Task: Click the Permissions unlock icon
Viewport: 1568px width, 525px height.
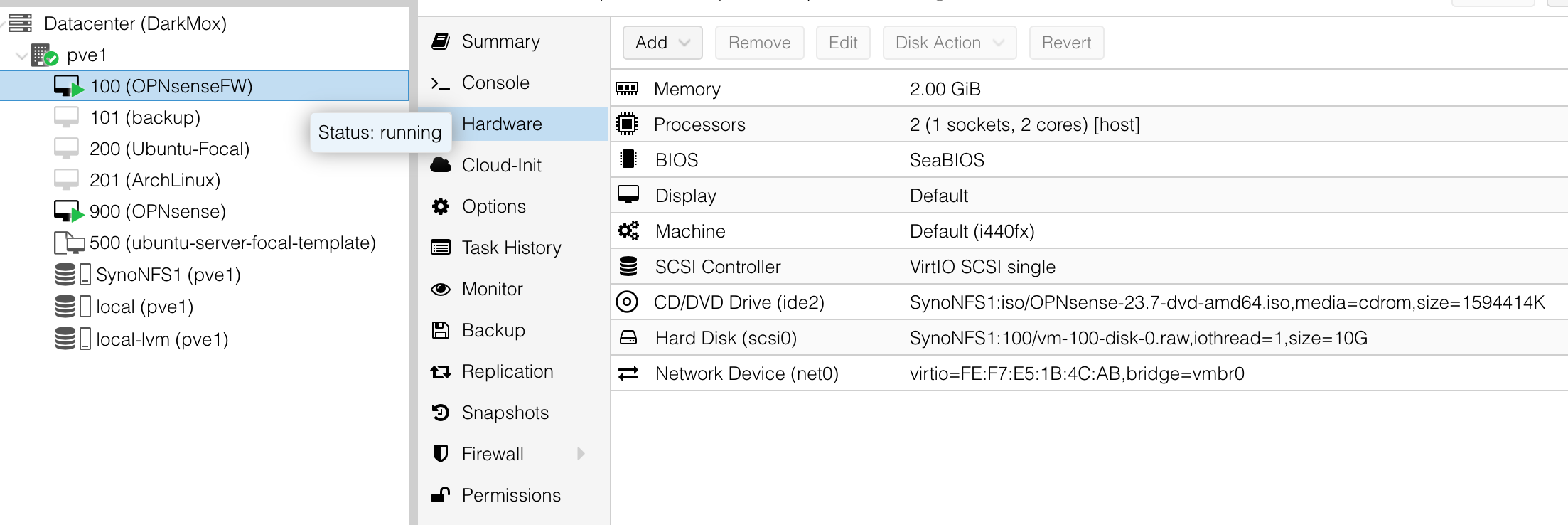Action: click(441, 495)
